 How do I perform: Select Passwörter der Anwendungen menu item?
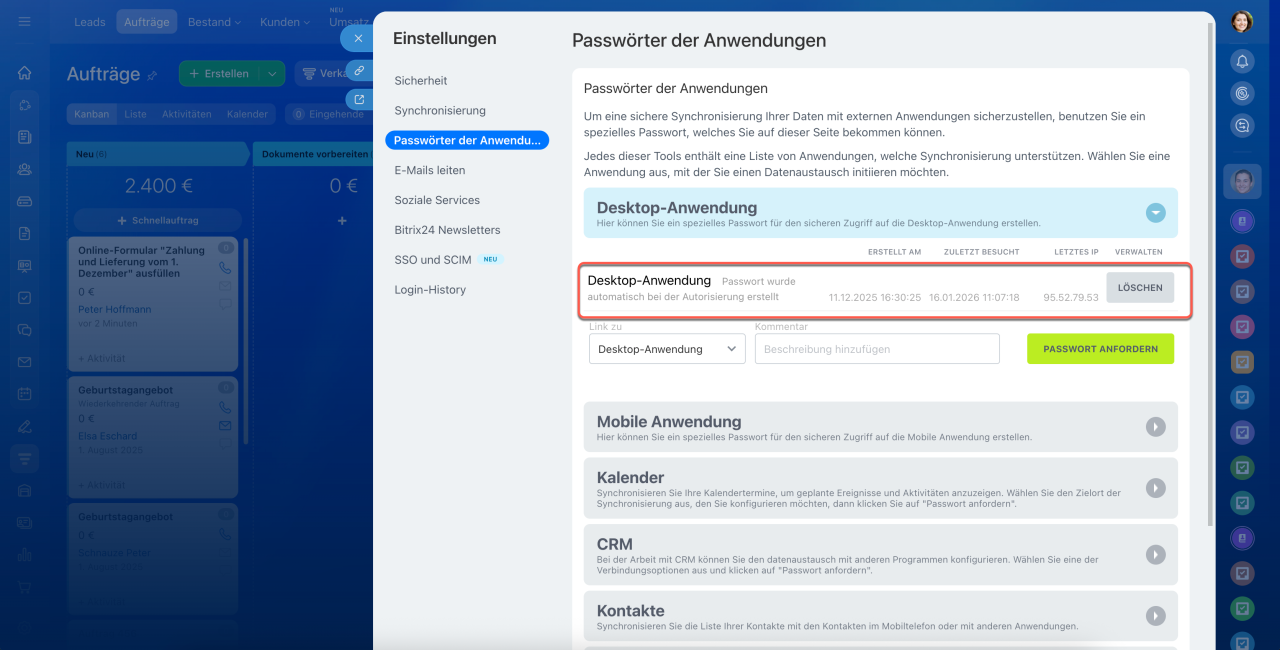[467, 140]
